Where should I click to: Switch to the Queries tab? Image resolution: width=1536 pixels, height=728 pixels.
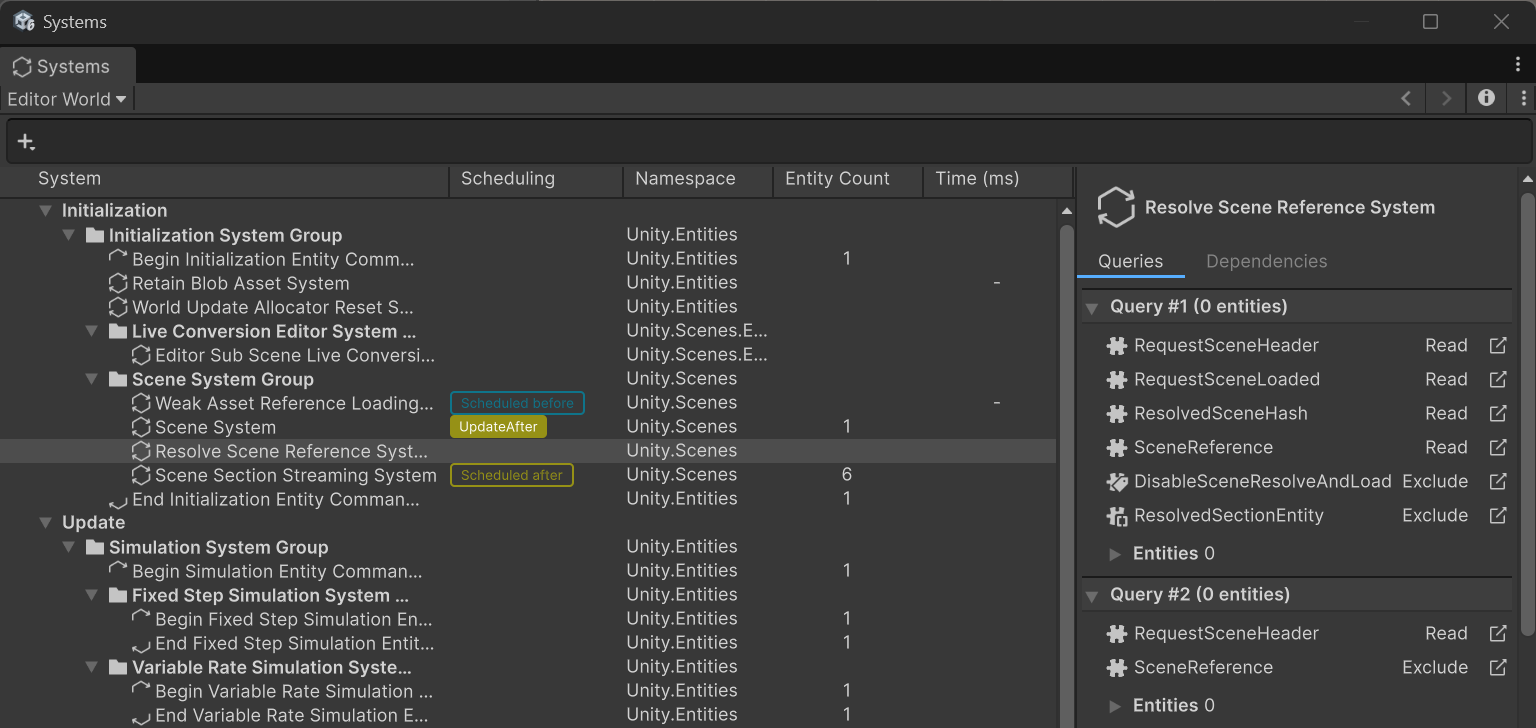1131,262
